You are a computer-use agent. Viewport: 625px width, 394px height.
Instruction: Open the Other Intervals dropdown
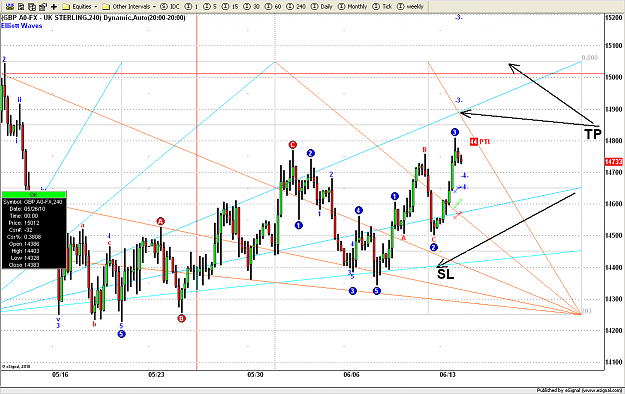(x=129, y=7)
